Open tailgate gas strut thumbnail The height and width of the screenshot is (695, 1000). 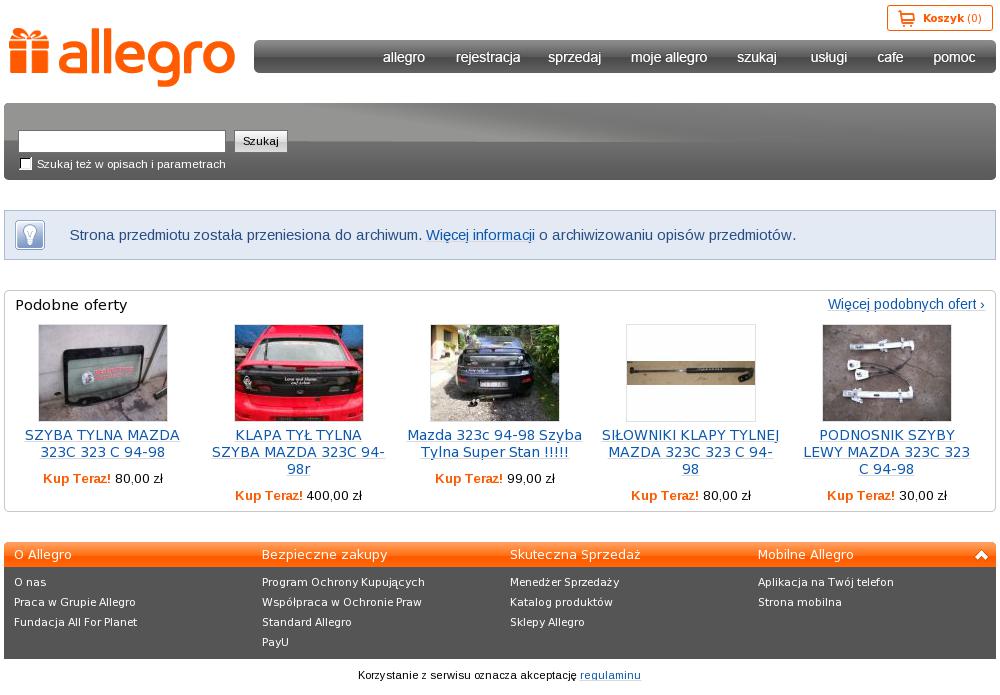(x=691, y=373)
